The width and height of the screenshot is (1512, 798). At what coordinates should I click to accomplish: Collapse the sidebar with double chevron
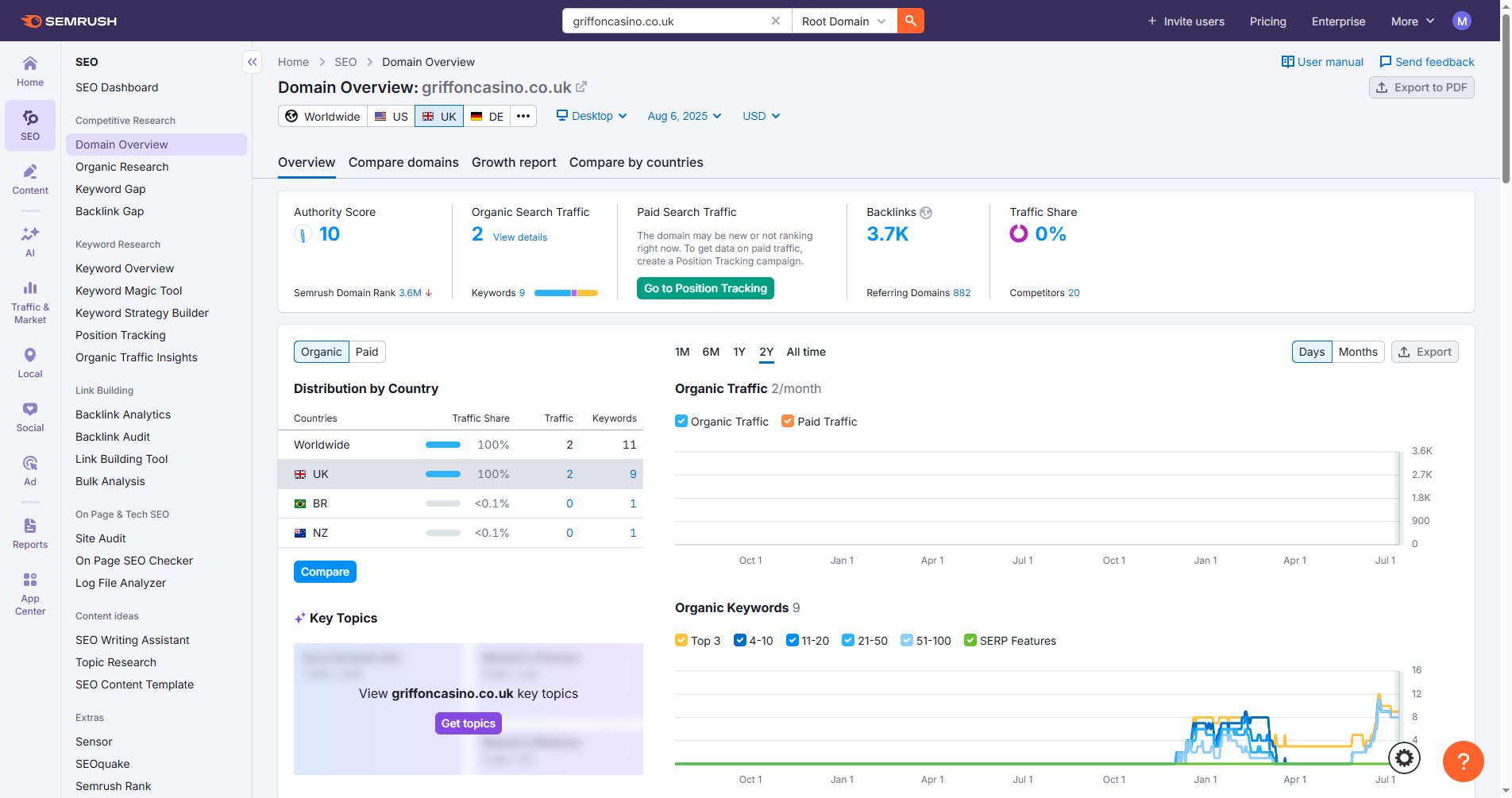pos(252,62)
